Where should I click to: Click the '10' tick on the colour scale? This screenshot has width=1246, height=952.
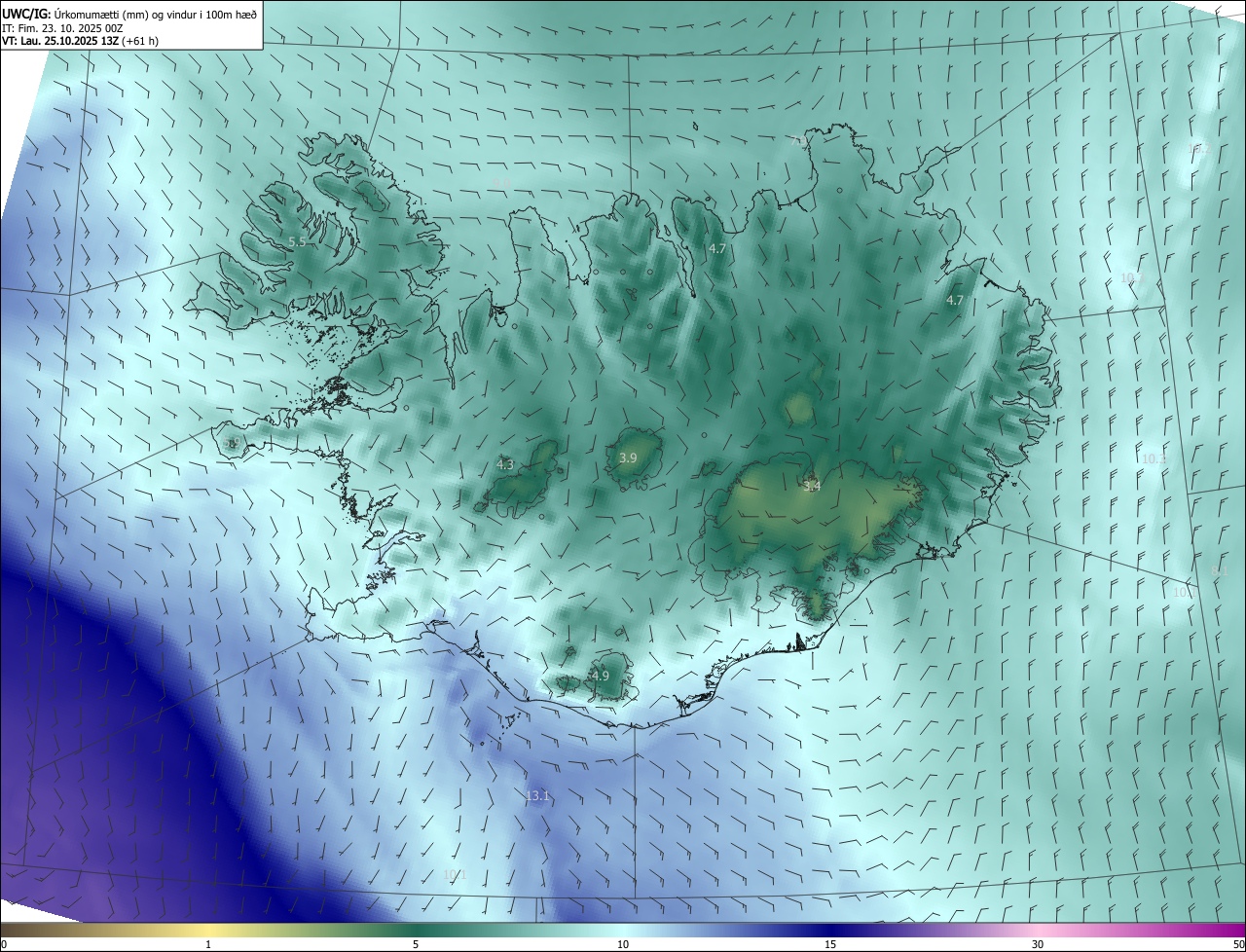(x=623, y=944)
